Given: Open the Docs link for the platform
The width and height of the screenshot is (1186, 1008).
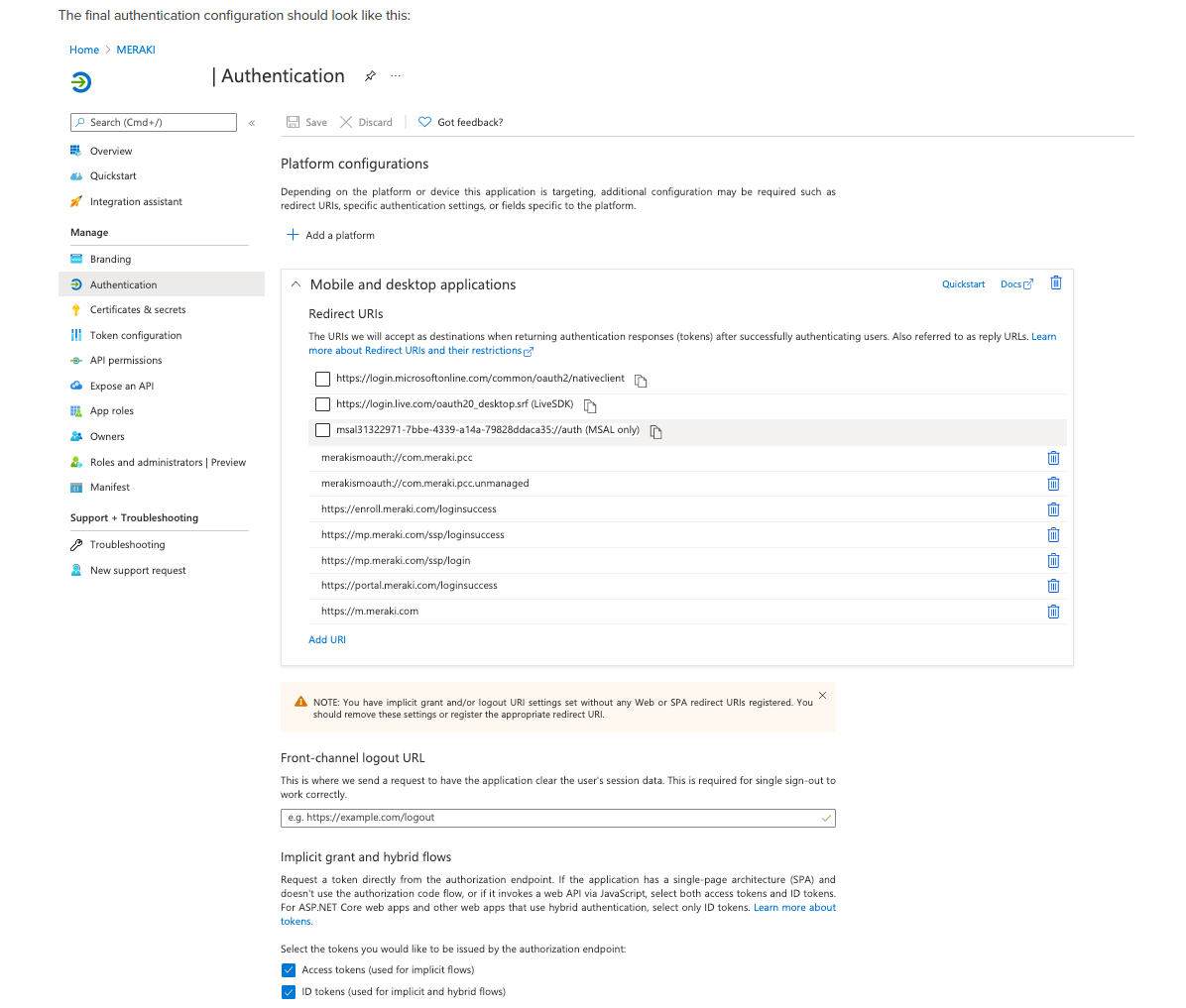Looking at the screenshot, I should [1011, 283].
